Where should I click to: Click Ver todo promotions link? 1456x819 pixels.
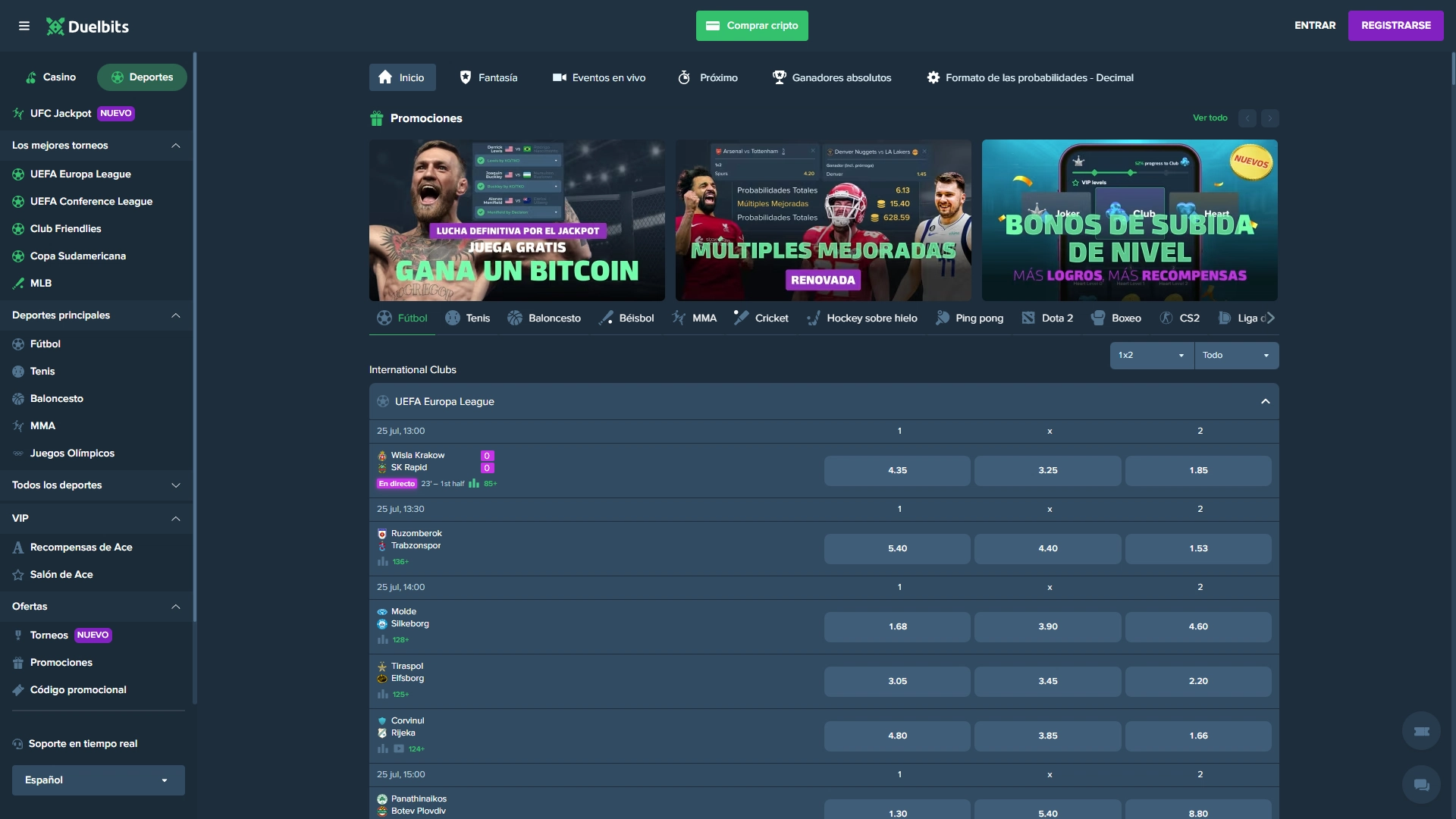[1210, 118]
